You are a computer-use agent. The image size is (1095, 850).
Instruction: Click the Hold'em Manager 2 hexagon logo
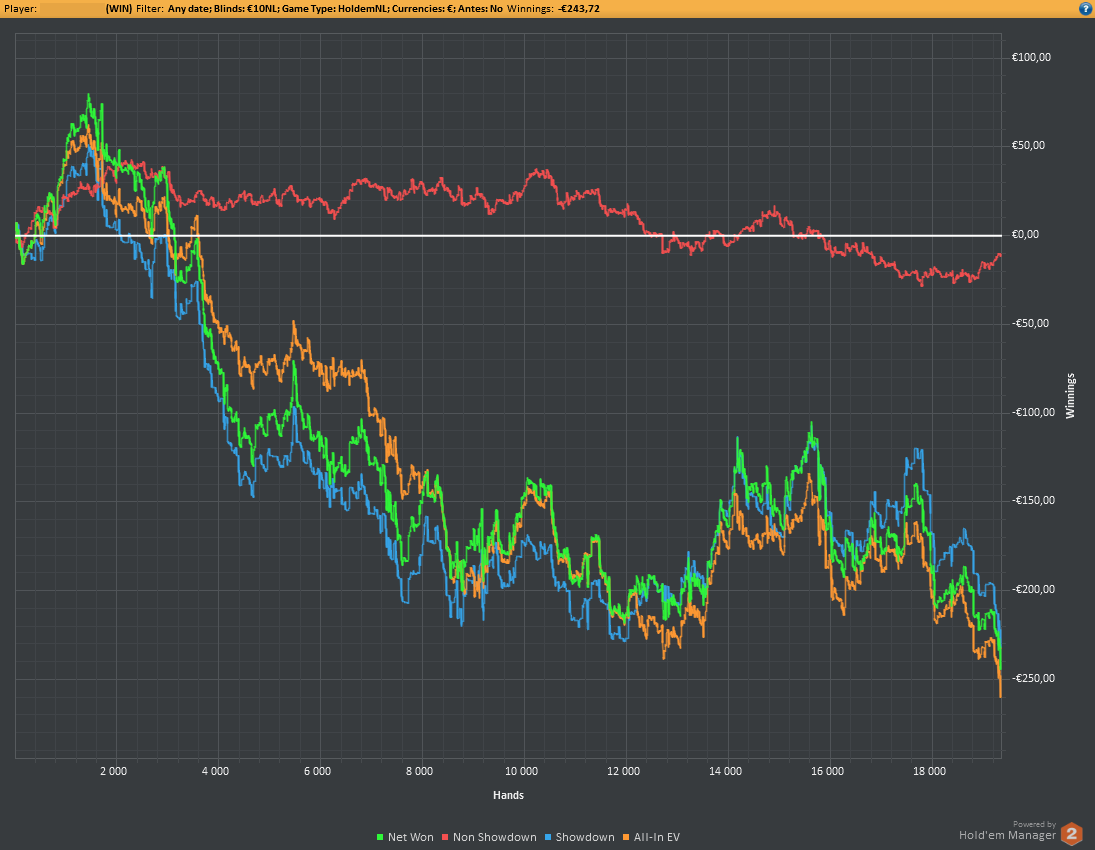click(x=1071, y=834)
